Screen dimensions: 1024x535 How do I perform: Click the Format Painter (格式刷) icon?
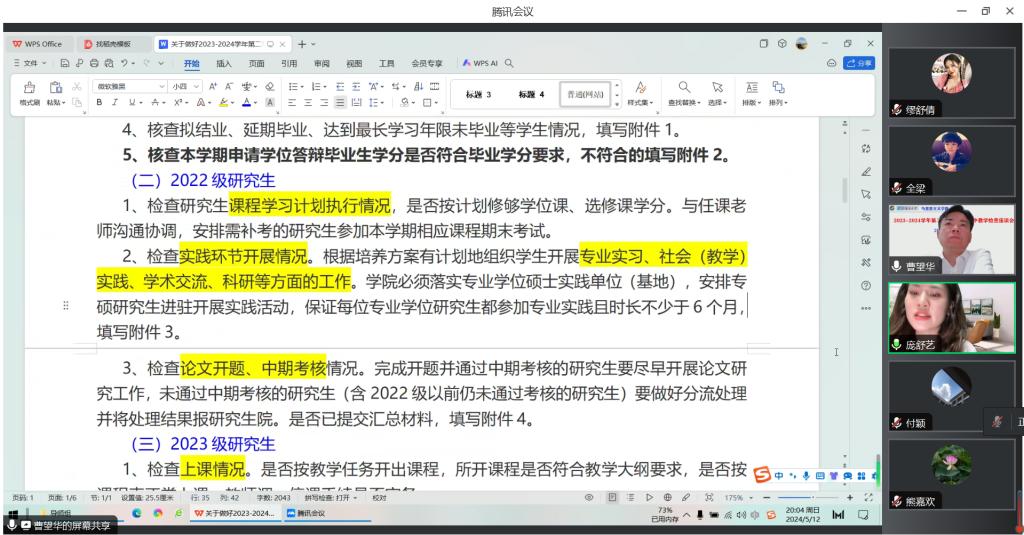coord(29,88)
